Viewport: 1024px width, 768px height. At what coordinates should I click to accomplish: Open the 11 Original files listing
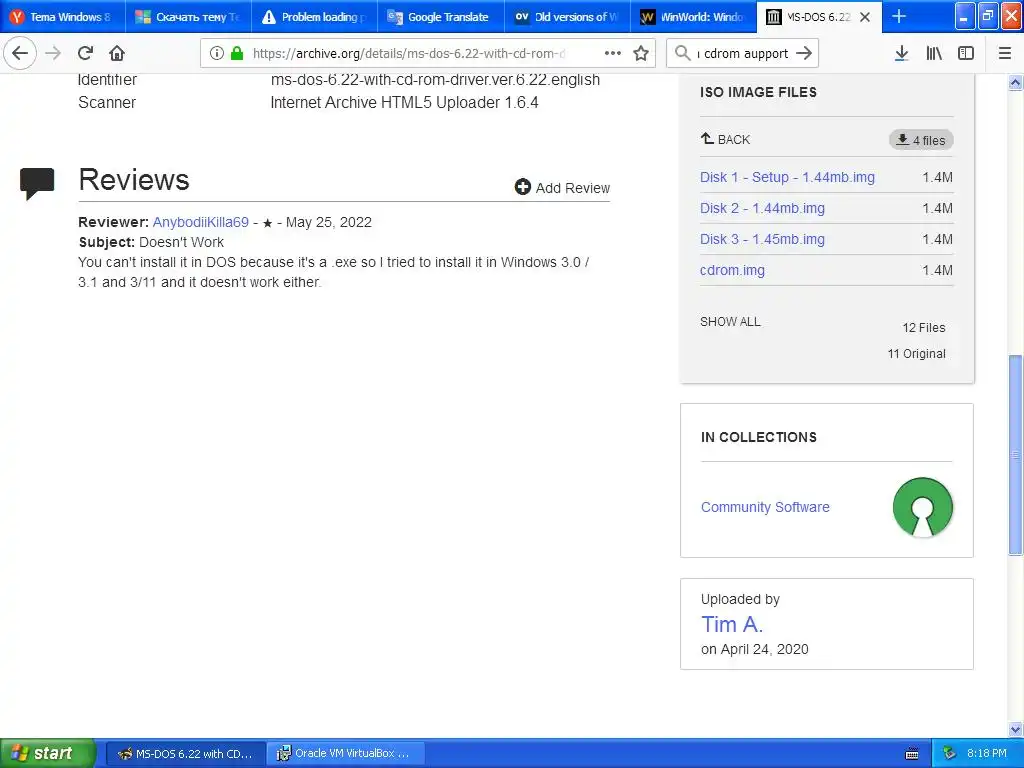[x=916, y=354]
